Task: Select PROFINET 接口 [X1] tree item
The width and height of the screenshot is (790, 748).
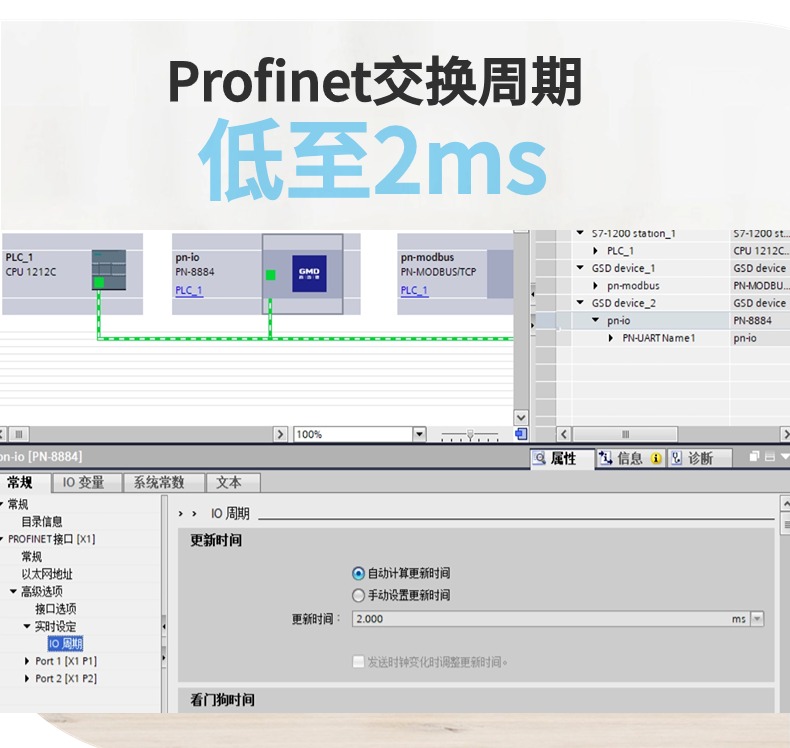Action: 51,539
